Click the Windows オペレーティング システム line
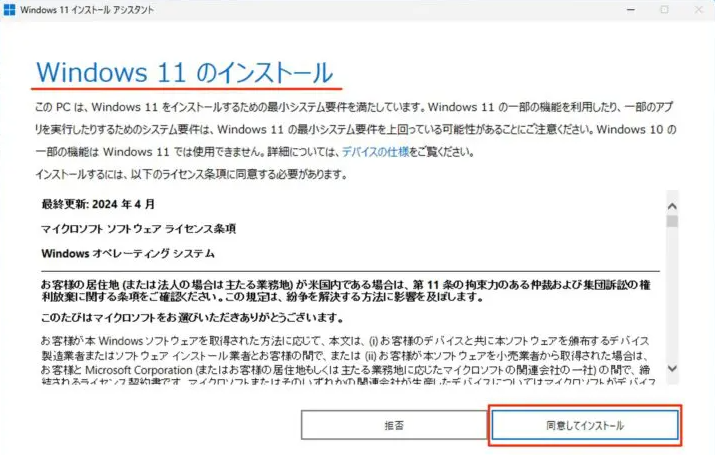 point(128,253)
